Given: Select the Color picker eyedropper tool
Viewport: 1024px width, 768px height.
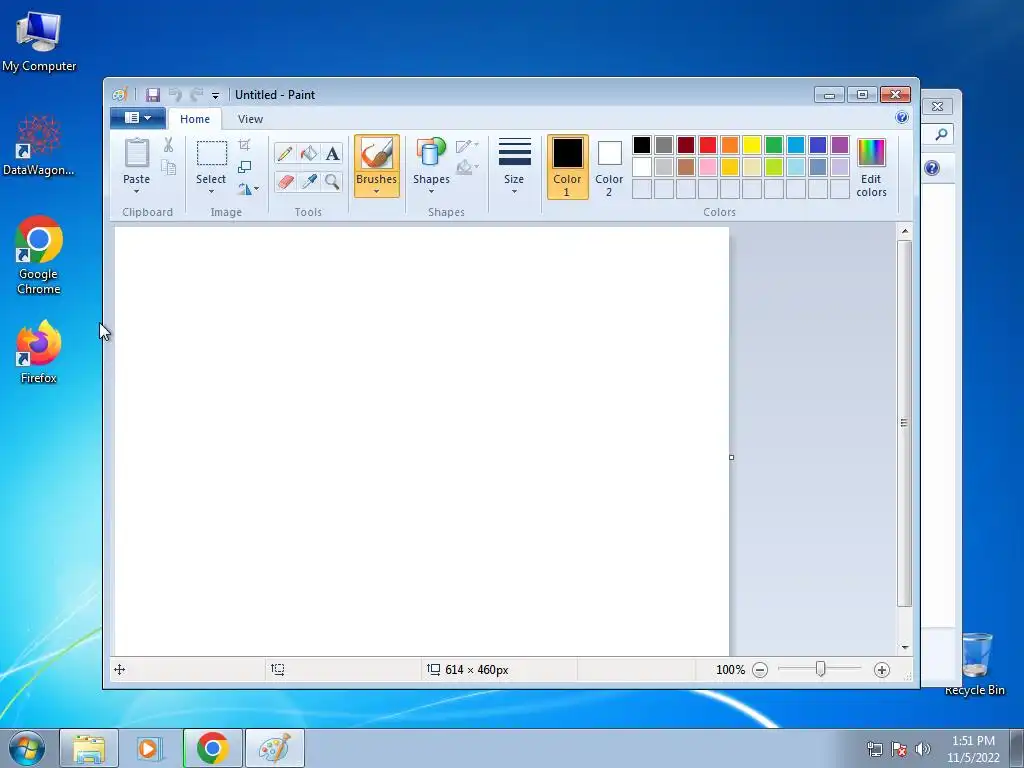Looking at the screenshot, I should pyautogui.click(x=308, y=182).
